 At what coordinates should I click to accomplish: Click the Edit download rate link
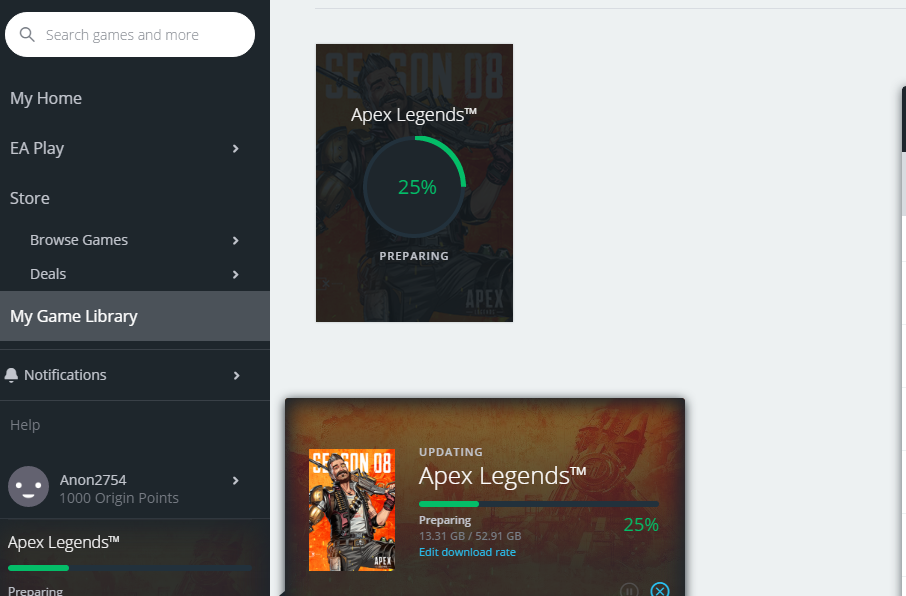point(467,552)
